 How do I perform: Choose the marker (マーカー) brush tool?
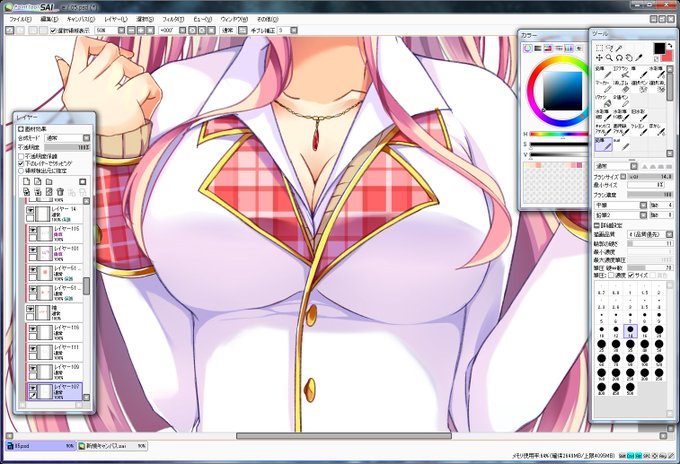pos(604,87)
